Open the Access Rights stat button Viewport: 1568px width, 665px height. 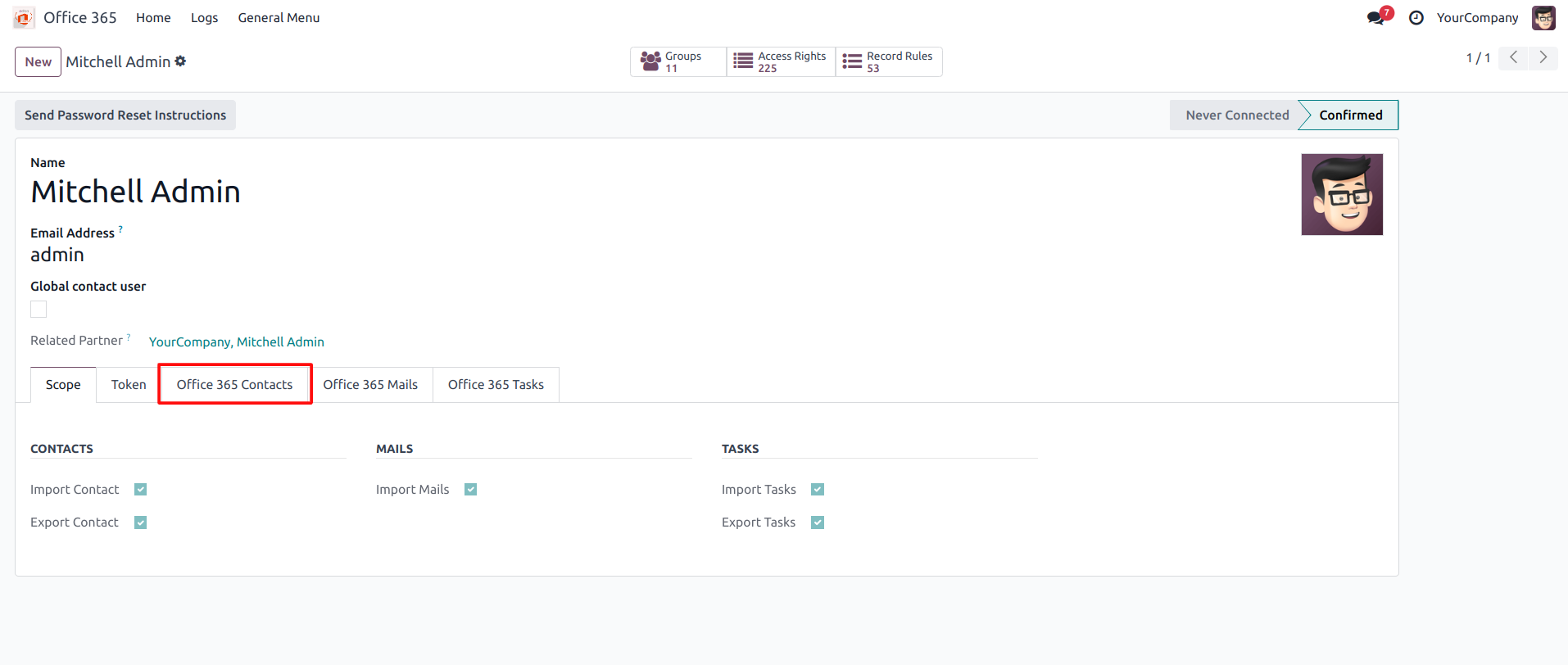(x=781, y=61)
